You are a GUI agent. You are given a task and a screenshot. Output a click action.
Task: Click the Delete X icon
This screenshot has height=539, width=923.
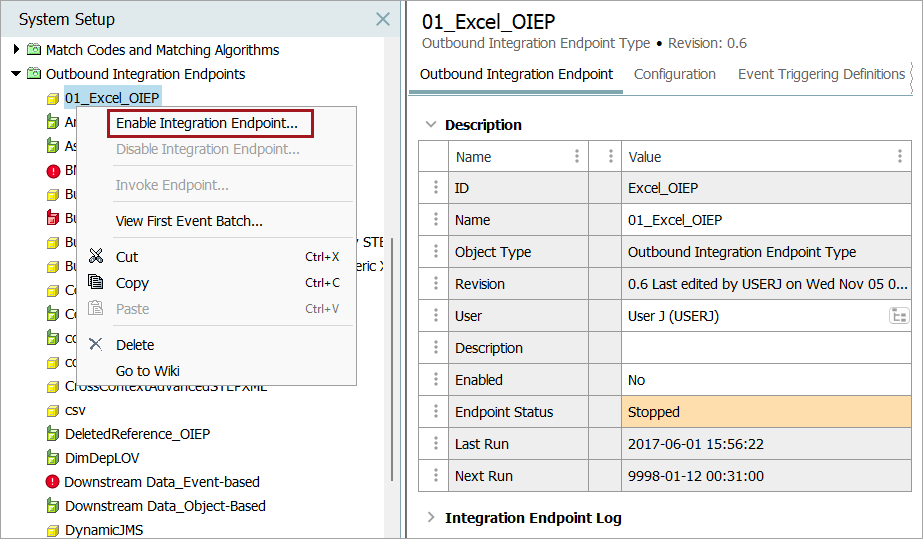pos(96,345)
